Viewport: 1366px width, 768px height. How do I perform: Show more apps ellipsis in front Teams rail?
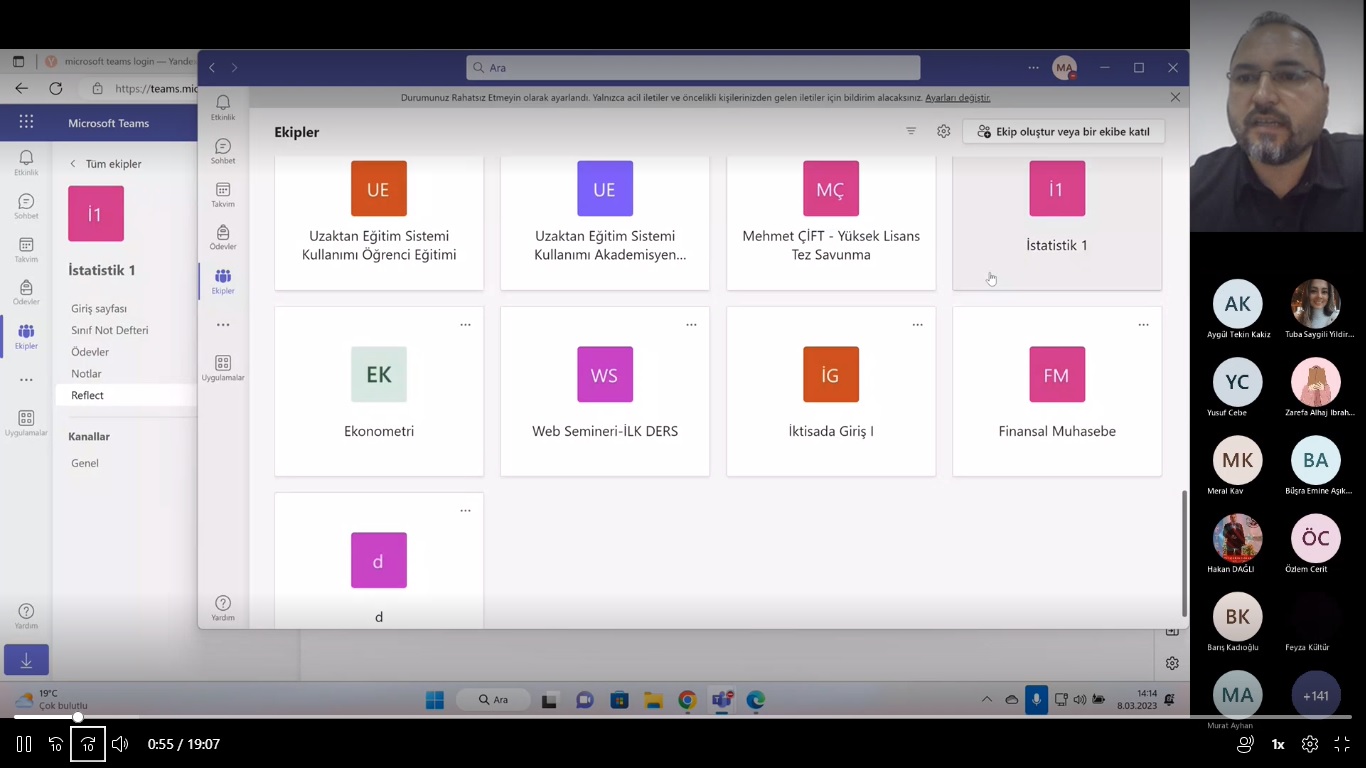click(x=223, y=325)
